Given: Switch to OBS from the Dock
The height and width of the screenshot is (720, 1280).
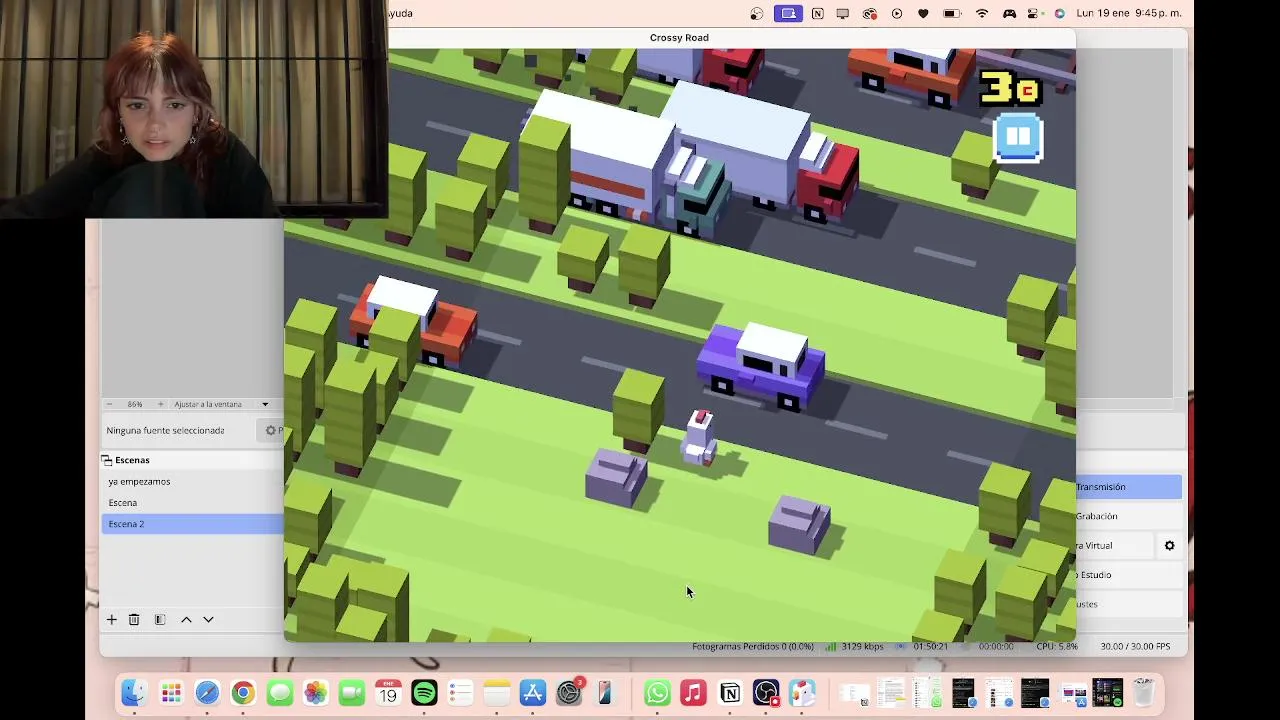Looking at the screenshot, I should tap(766, 693).
